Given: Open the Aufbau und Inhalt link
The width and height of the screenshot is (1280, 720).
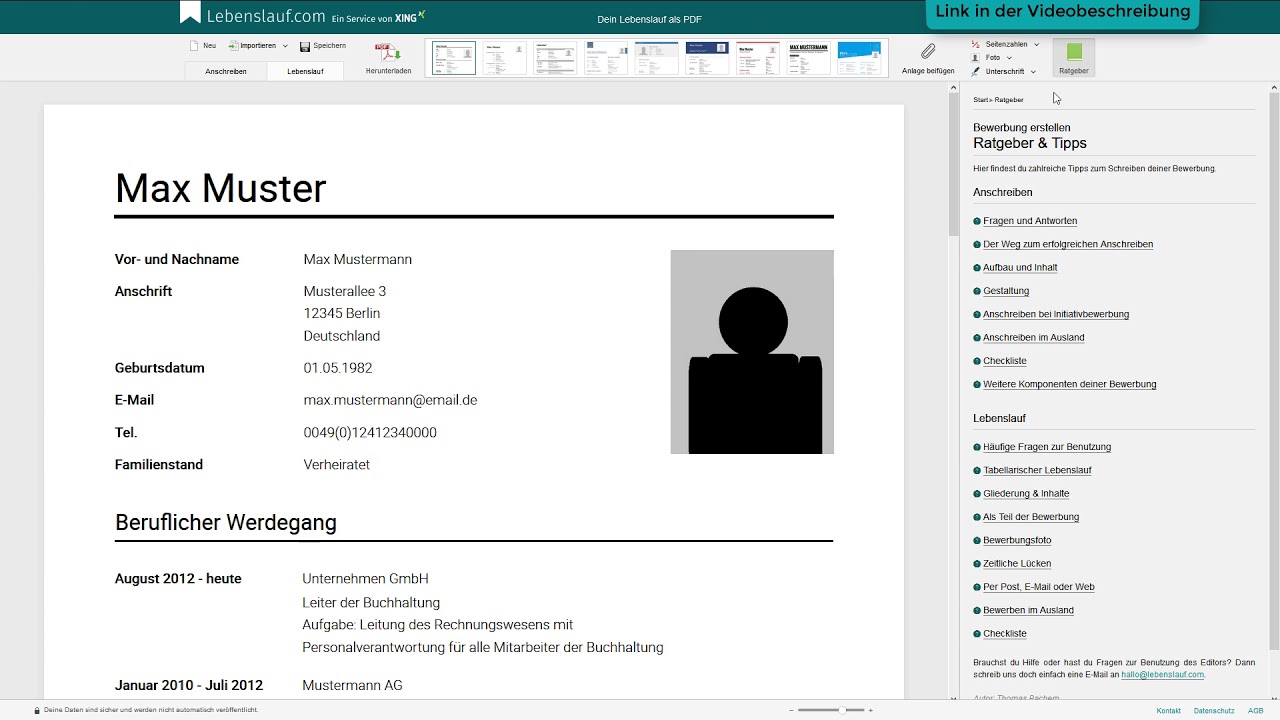Looking at the screenshot, I should click(x=1020, y=268).
